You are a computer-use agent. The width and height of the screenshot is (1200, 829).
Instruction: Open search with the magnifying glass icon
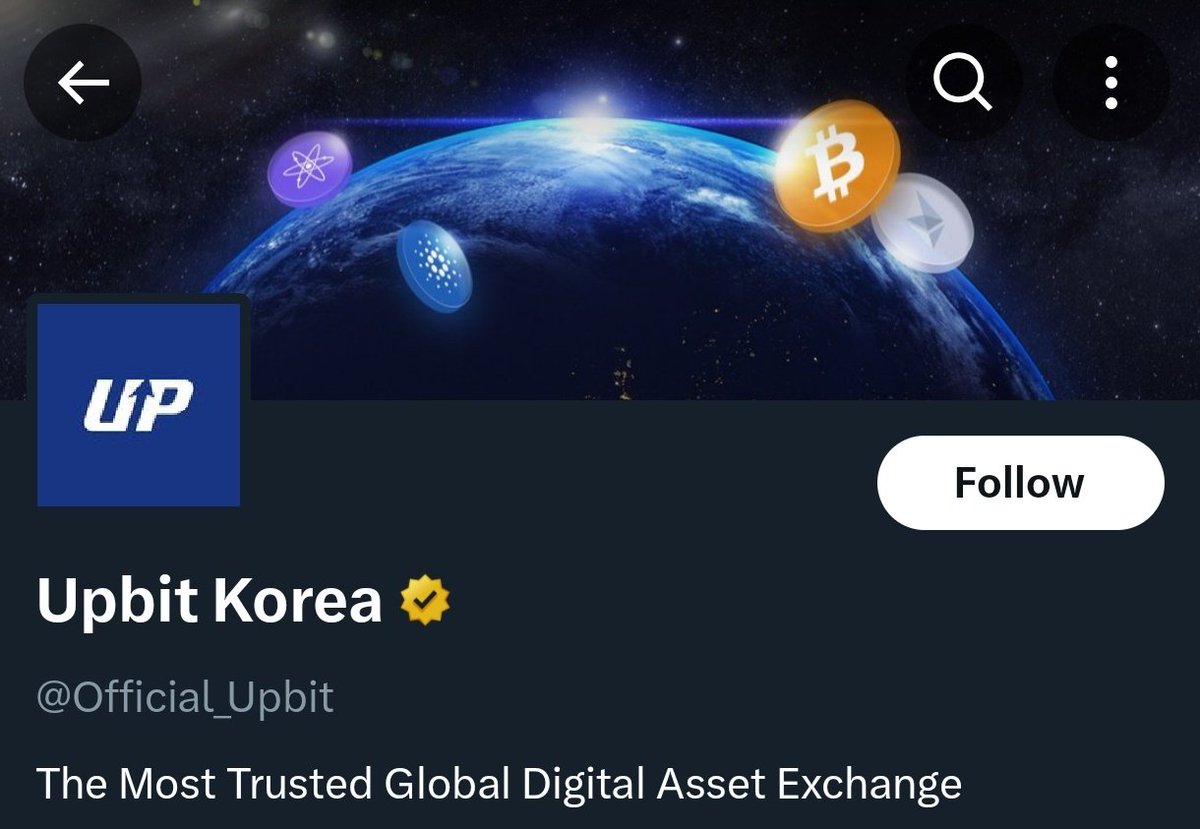pos(963,83)
